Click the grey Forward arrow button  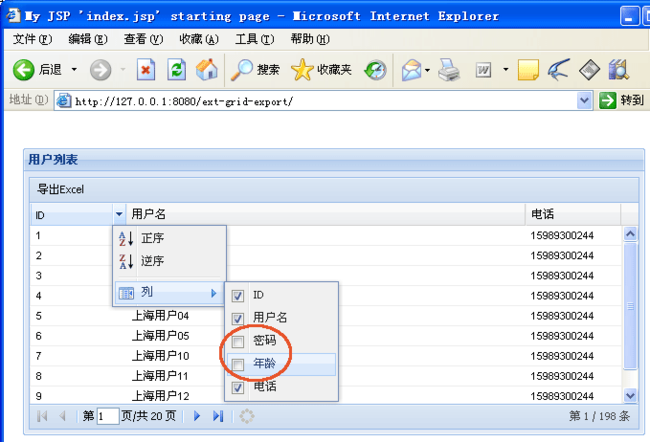pyautogui.click(x=100, y=70)
